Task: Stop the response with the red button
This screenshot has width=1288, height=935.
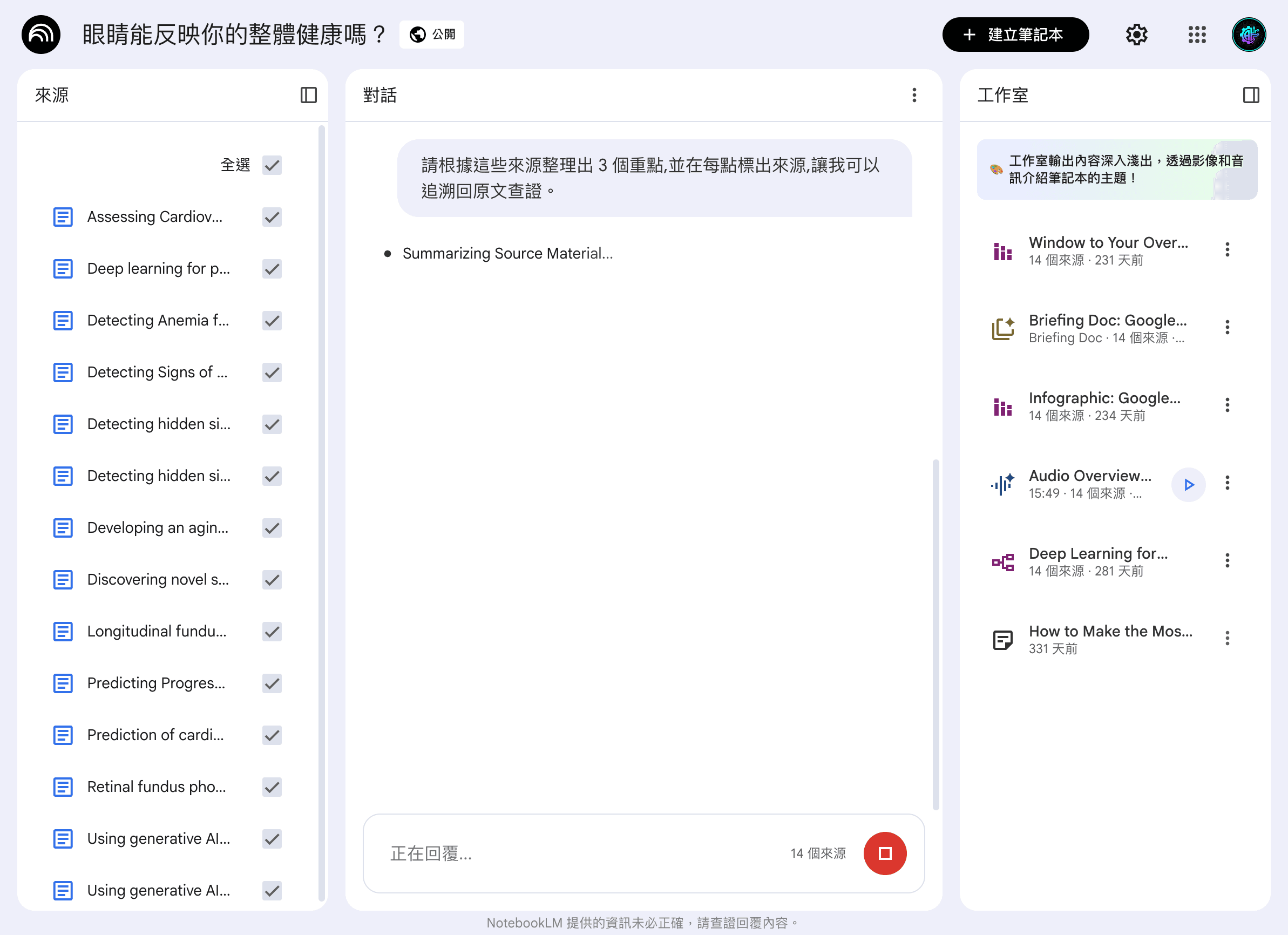Action: click(x=884, y=852)
